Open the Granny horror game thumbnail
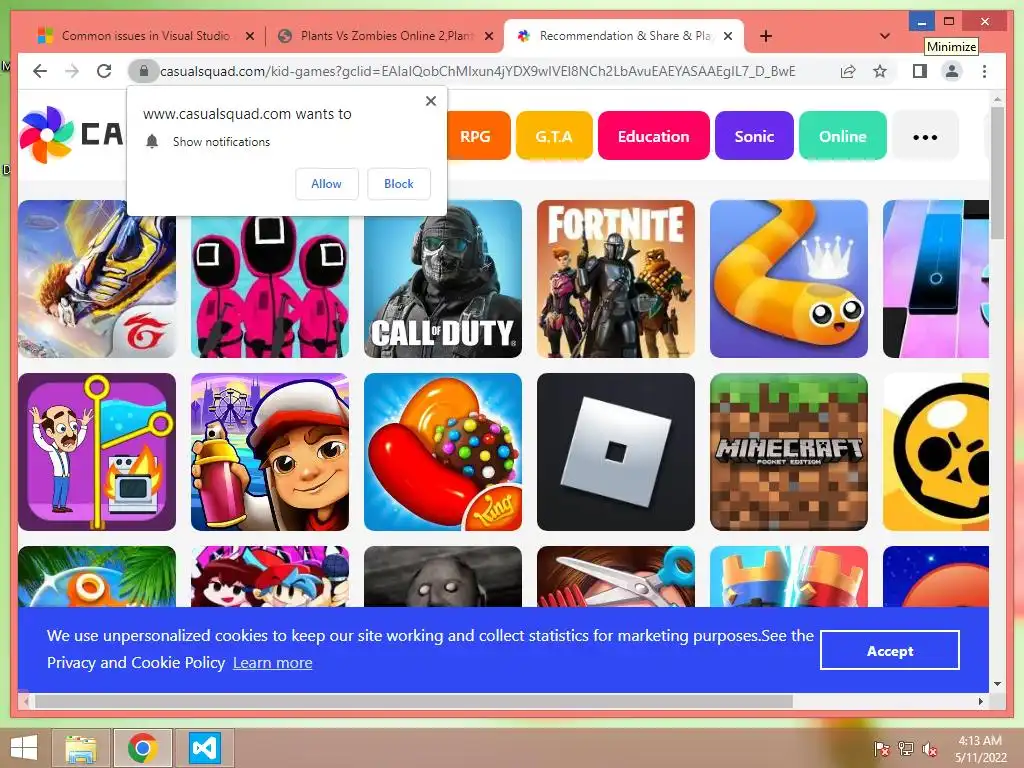Screen dimensions: 1024x768 [443, 577]
